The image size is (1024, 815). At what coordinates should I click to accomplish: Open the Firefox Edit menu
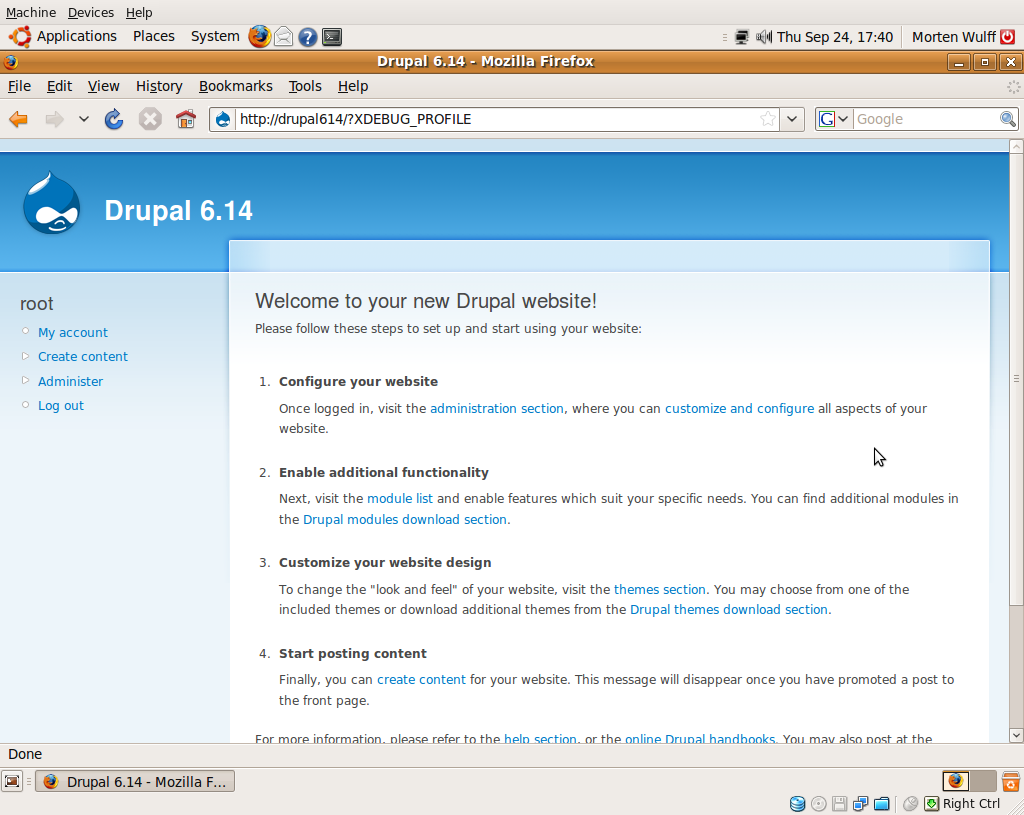(59, 86)
